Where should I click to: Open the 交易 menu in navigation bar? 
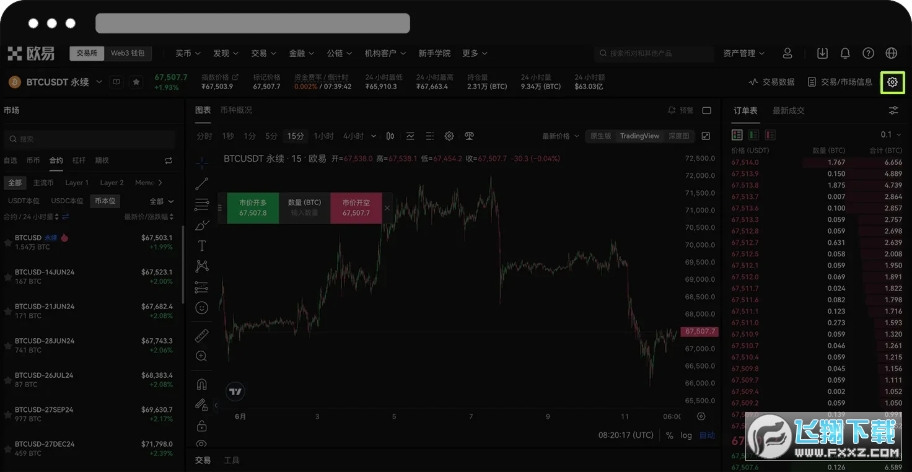[262, 53]
